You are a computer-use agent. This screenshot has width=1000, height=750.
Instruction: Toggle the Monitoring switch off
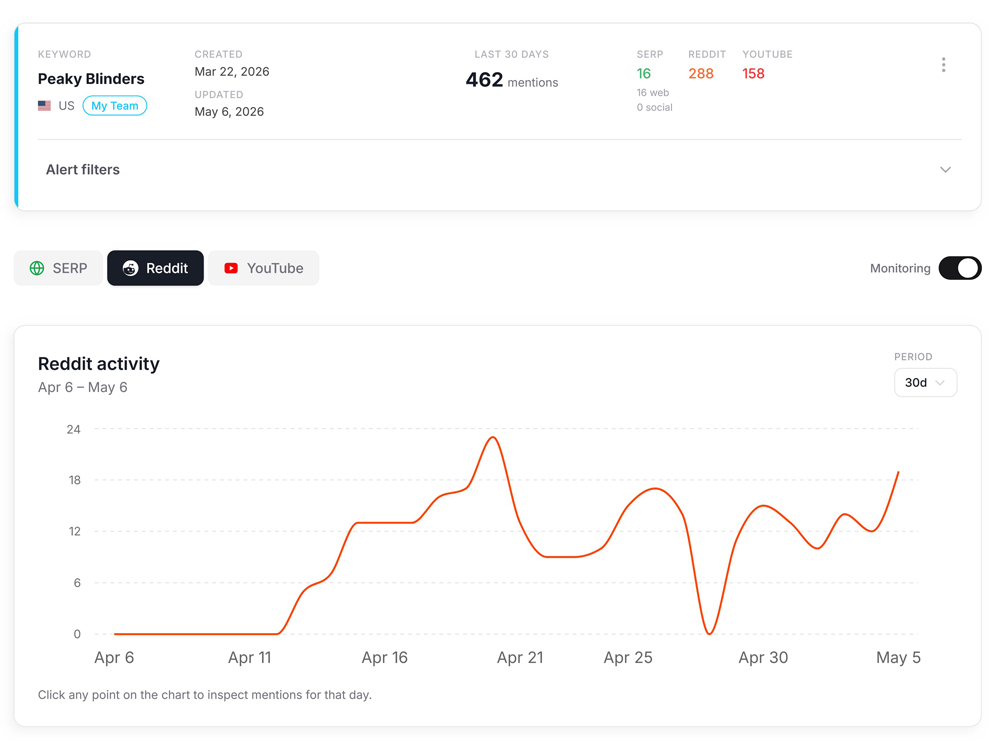point(960,268)
